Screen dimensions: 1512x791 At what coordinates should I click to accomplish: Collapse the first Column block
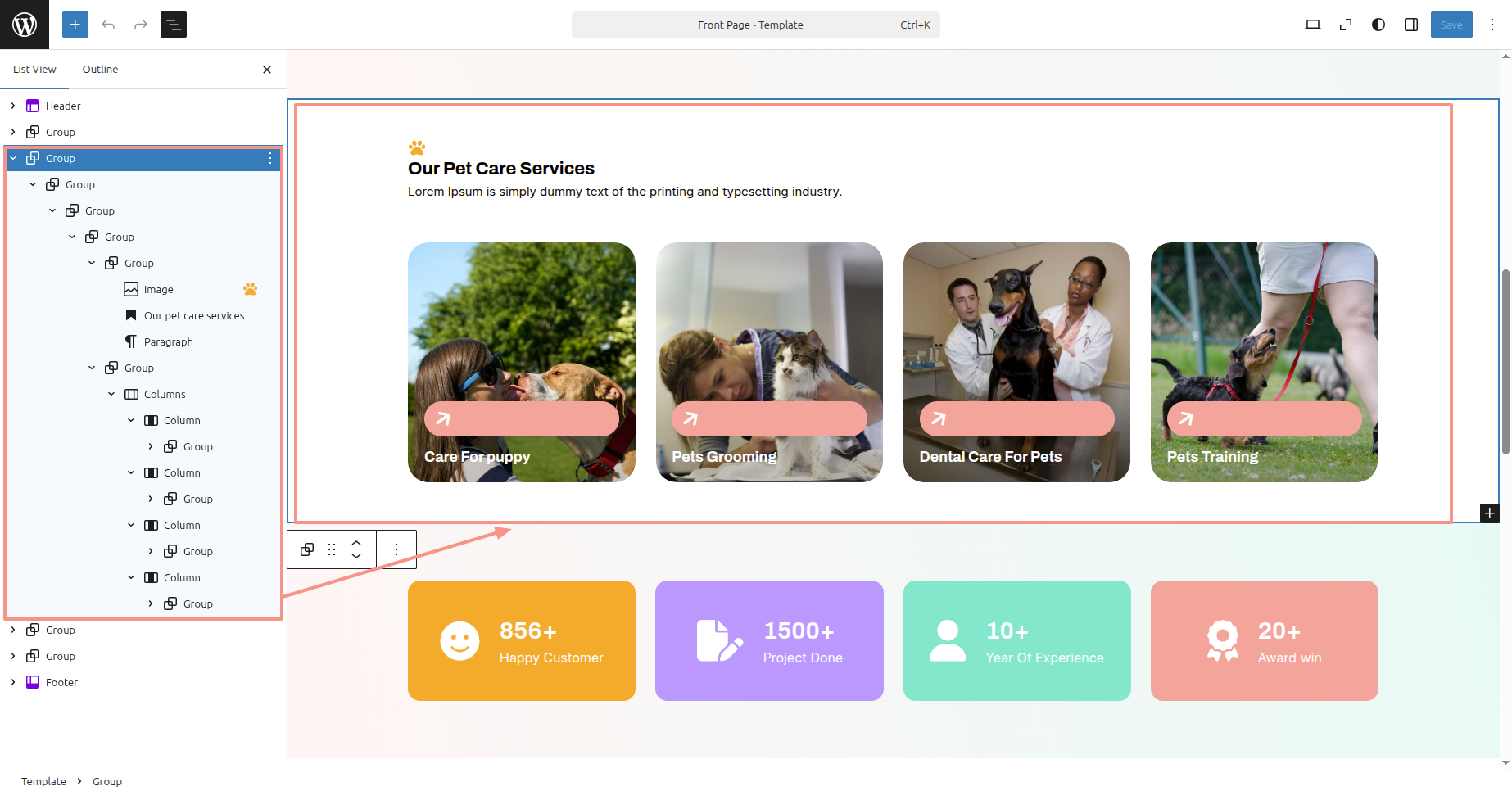tap(131, 420)
